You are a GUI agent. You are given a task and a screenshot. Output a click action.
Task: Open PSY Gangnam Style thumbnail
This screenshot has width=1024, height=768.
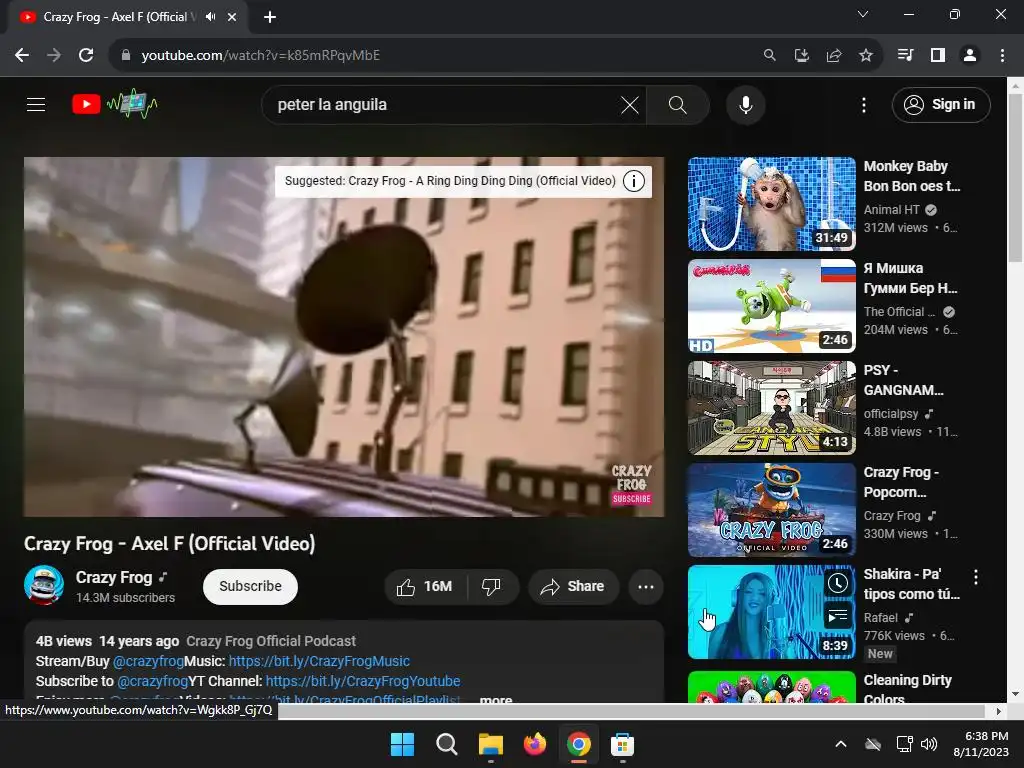point(772,408)
